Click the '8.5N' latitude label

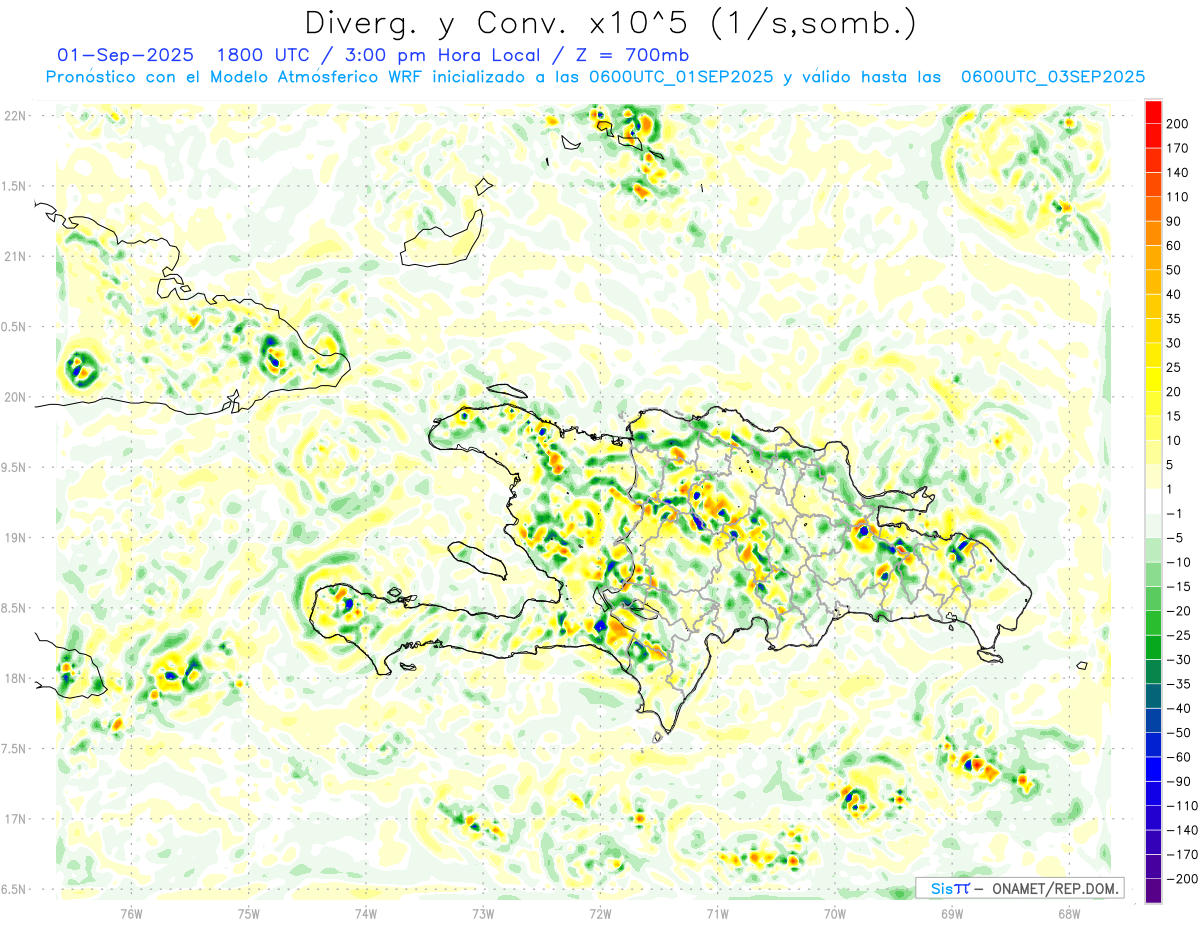[x=15, y=608]
